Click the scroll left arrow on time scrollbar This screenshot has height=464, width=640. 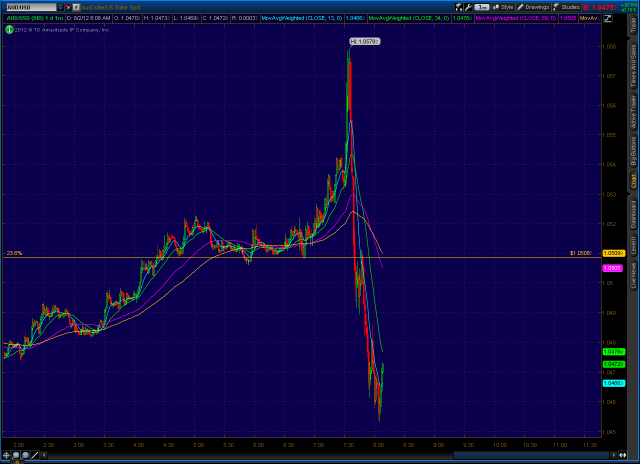pyautogui.click(x=44, y=455)
